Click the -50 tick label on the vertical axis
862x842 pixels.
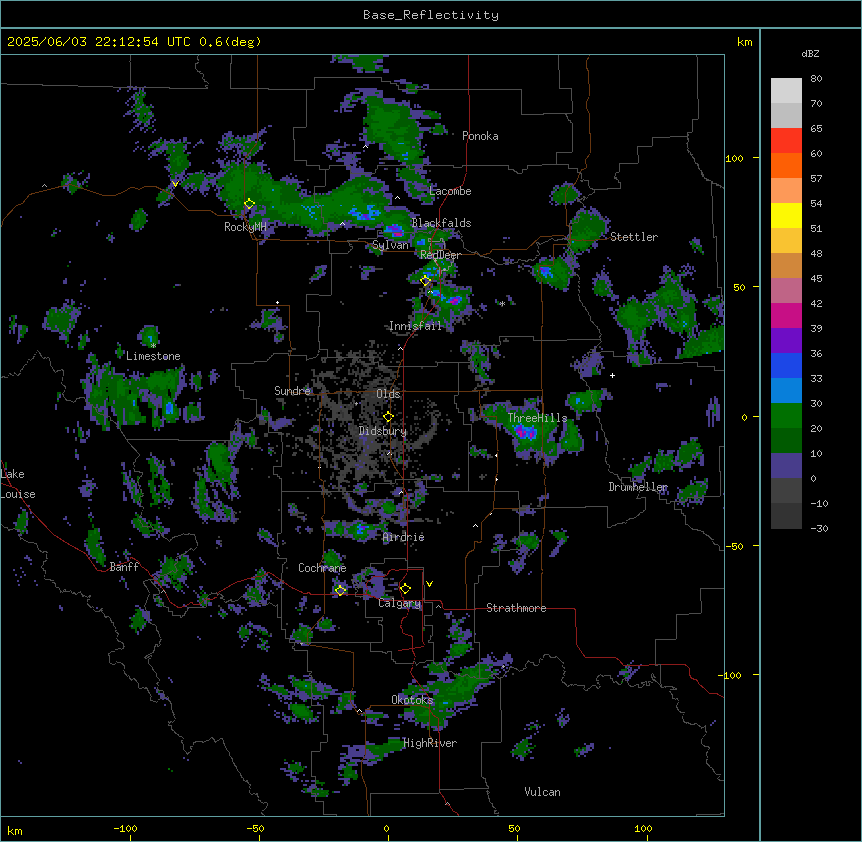[734, 546]
